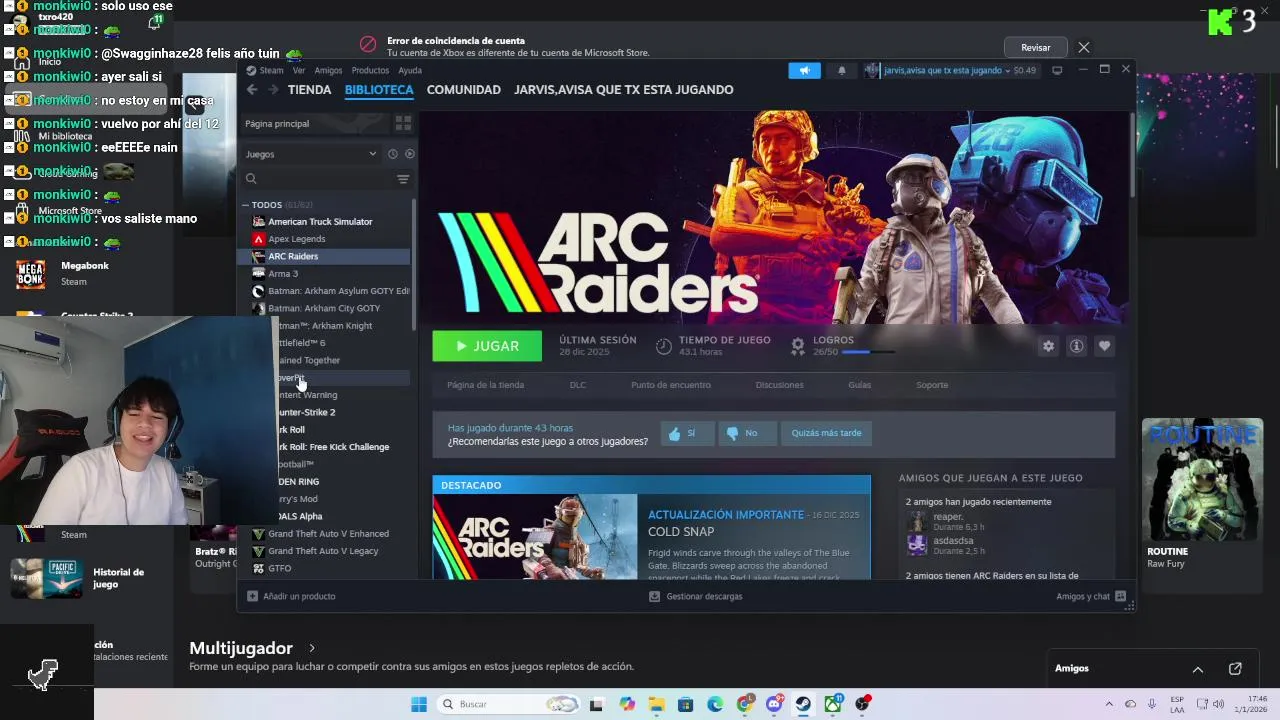The height and width of the screenshot is (720, 1280).
Task: Open the COLD SNAP update thumbnail
Action: click(534, 537)
